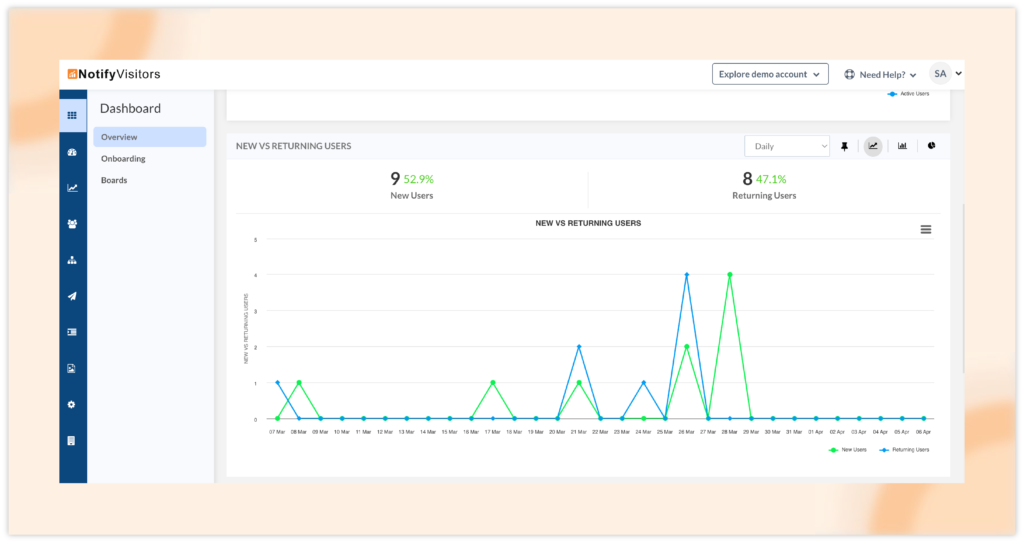1024x543 pixels.
Task: Select the Overview menu item
Action: click(x=150, y=137)
